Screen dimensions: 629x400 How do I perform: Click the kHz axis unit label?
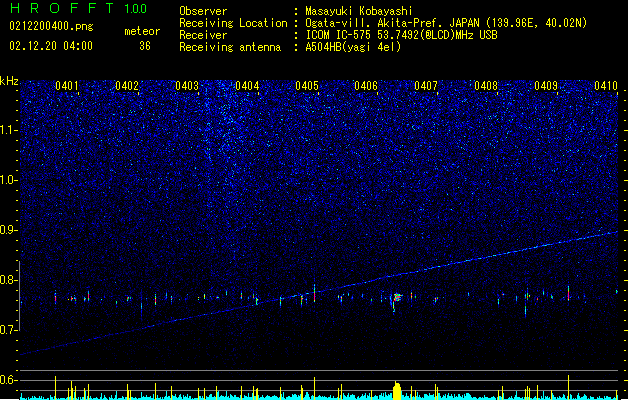point(9,81)
